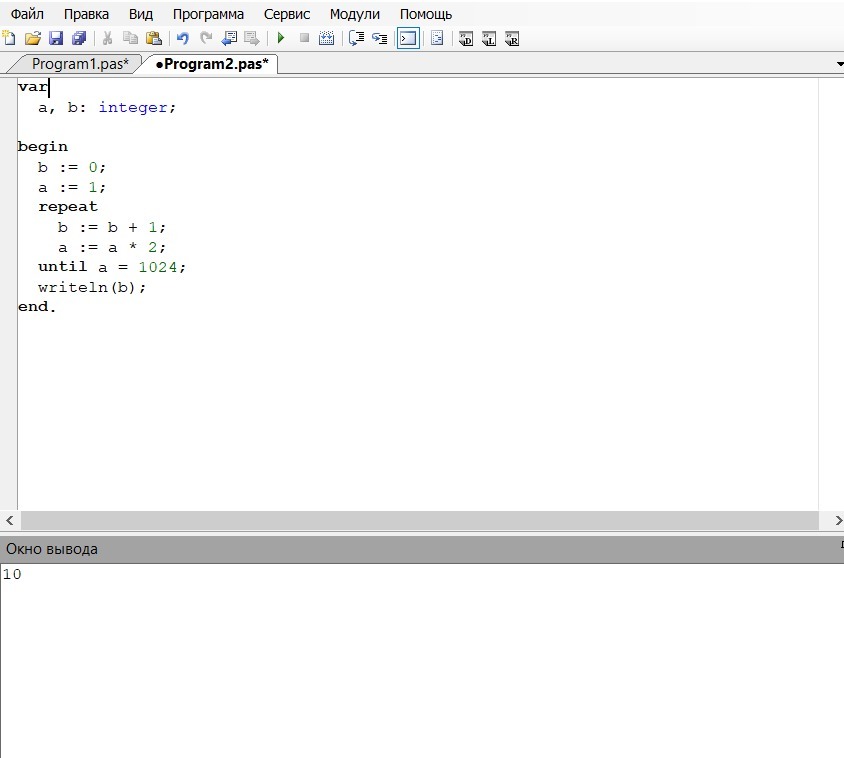
Task: Run the program with the green play icon
Action: click(x=281, y=39)
